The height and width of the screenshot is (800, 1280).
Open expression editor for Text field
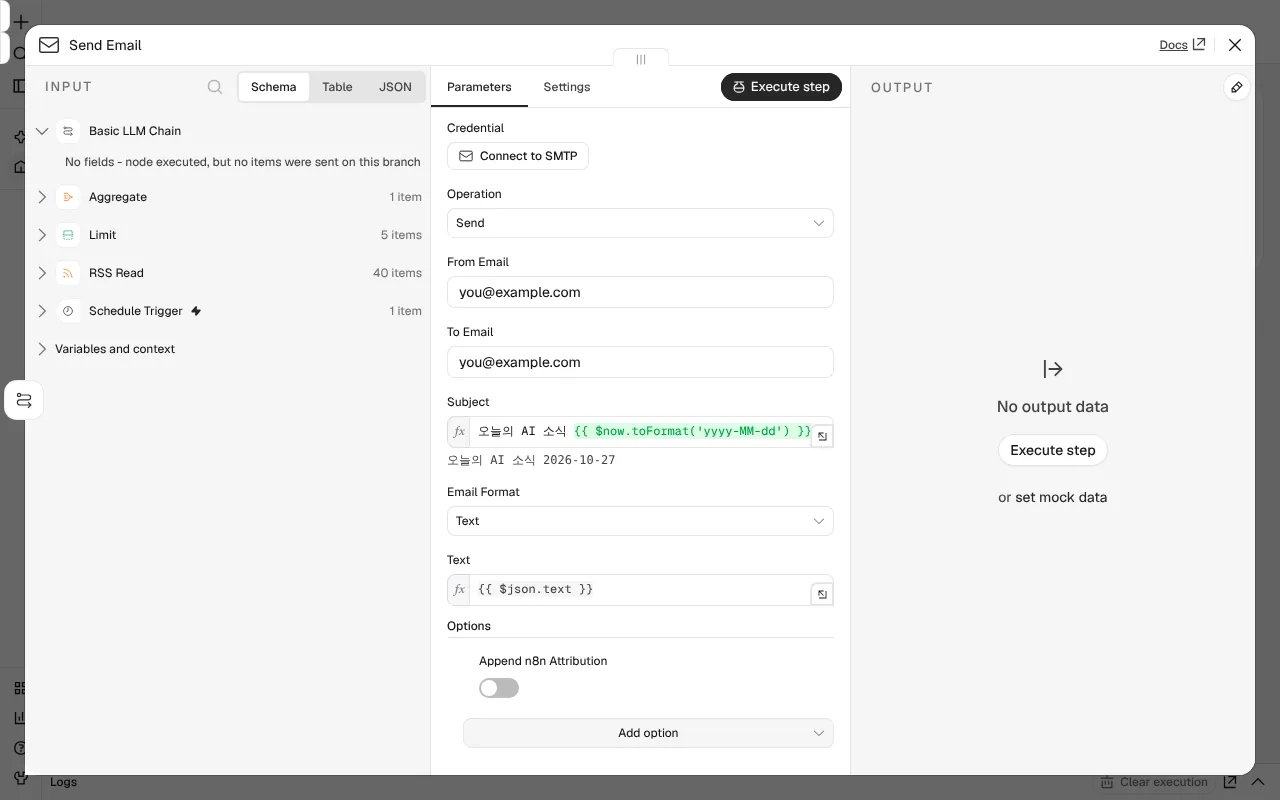(x=822, y=594)
